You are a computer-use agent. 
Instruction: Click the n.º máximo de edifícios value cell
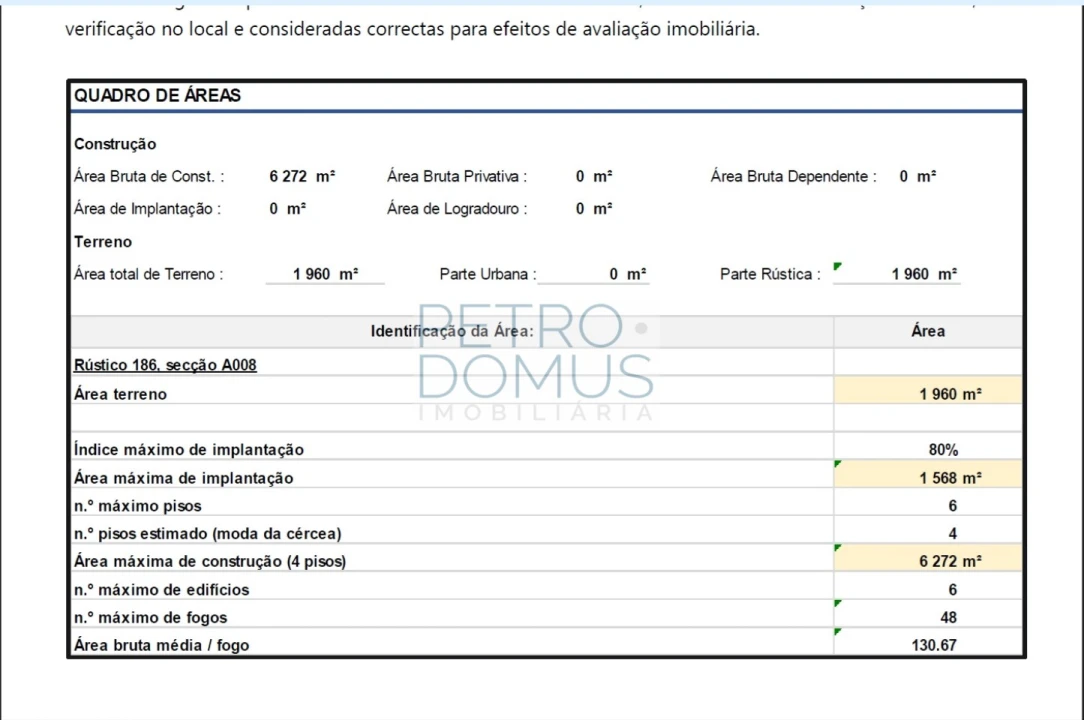click(x=928, y=590)
